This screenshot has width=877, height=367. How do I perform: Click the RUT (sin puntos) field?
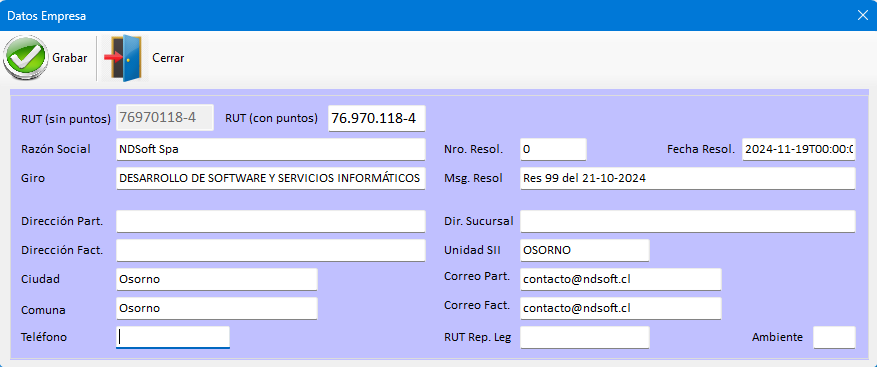point(165,118)
